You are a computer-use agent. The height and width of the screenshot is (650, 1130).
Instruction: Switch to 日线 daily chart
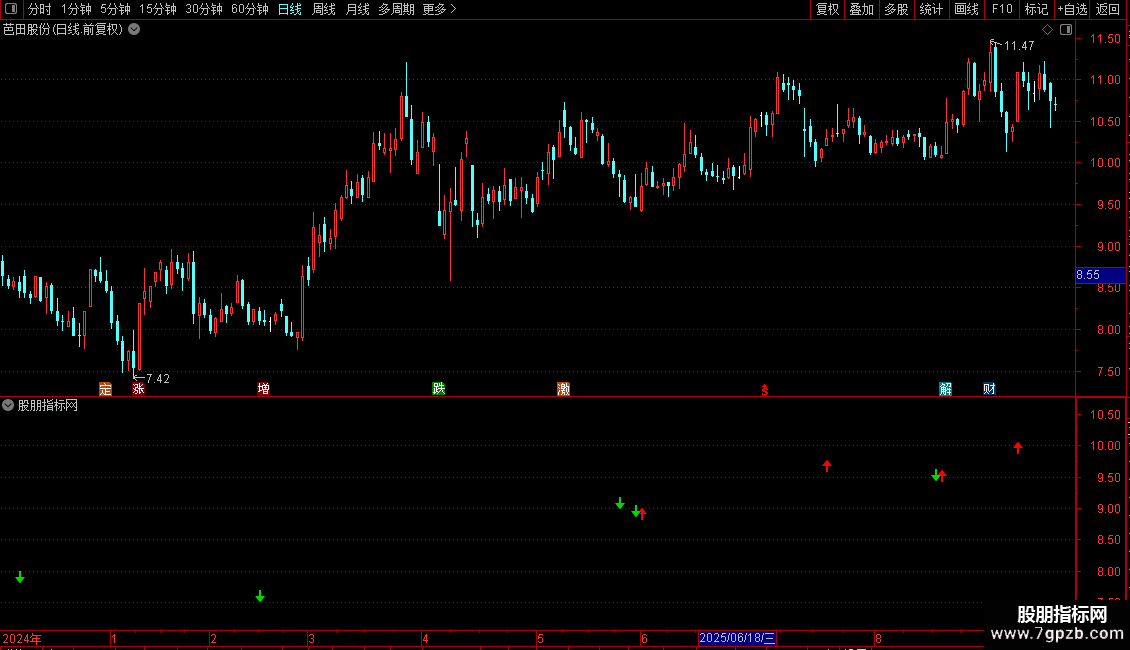point(290,9)
